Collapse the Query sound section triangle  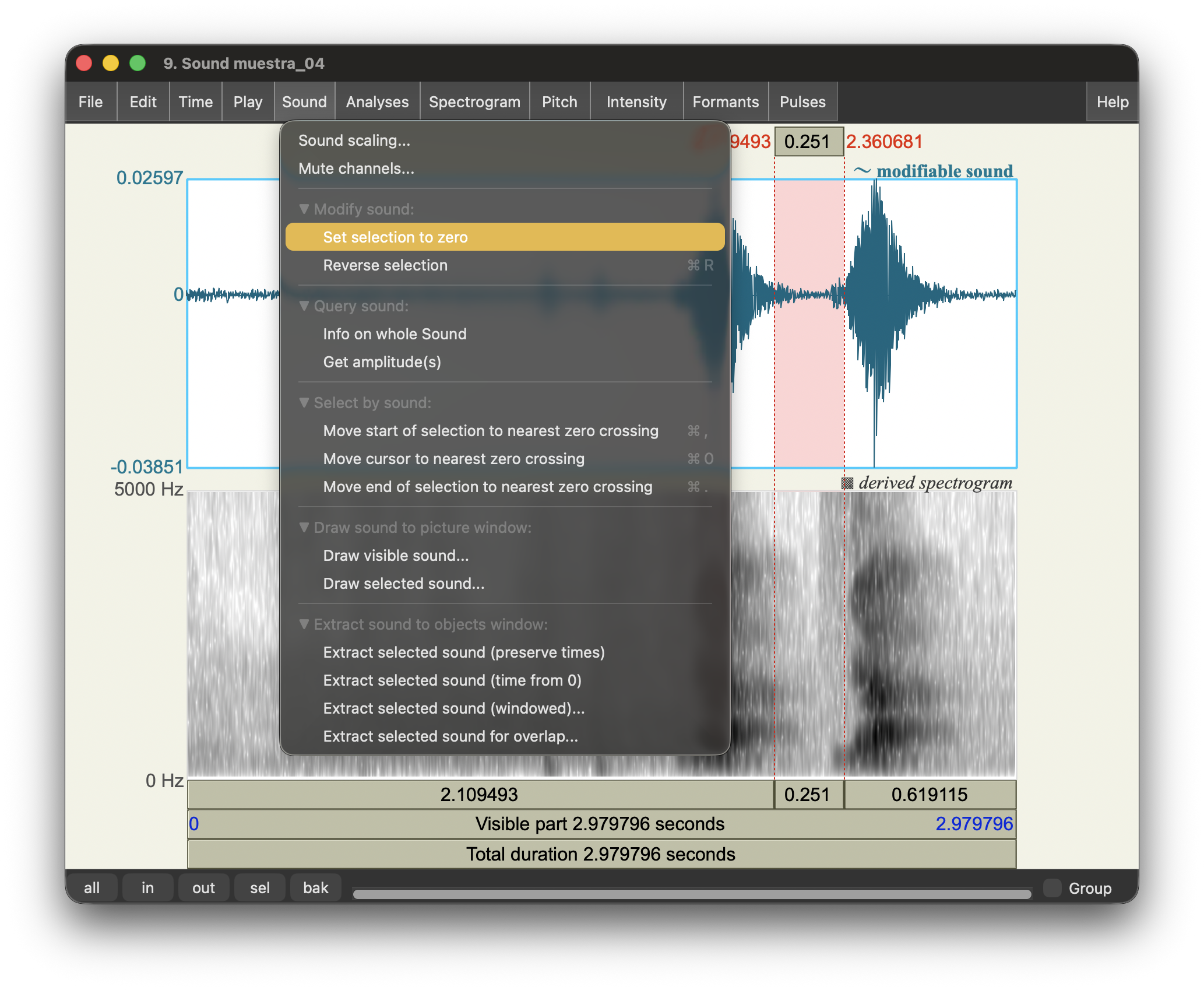pos(304,306)
